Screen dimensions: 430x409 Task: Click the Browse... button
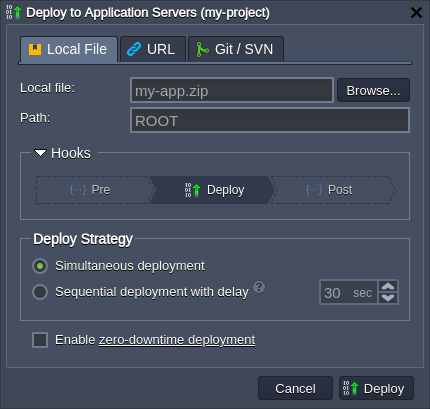click(x=373, y=90)
